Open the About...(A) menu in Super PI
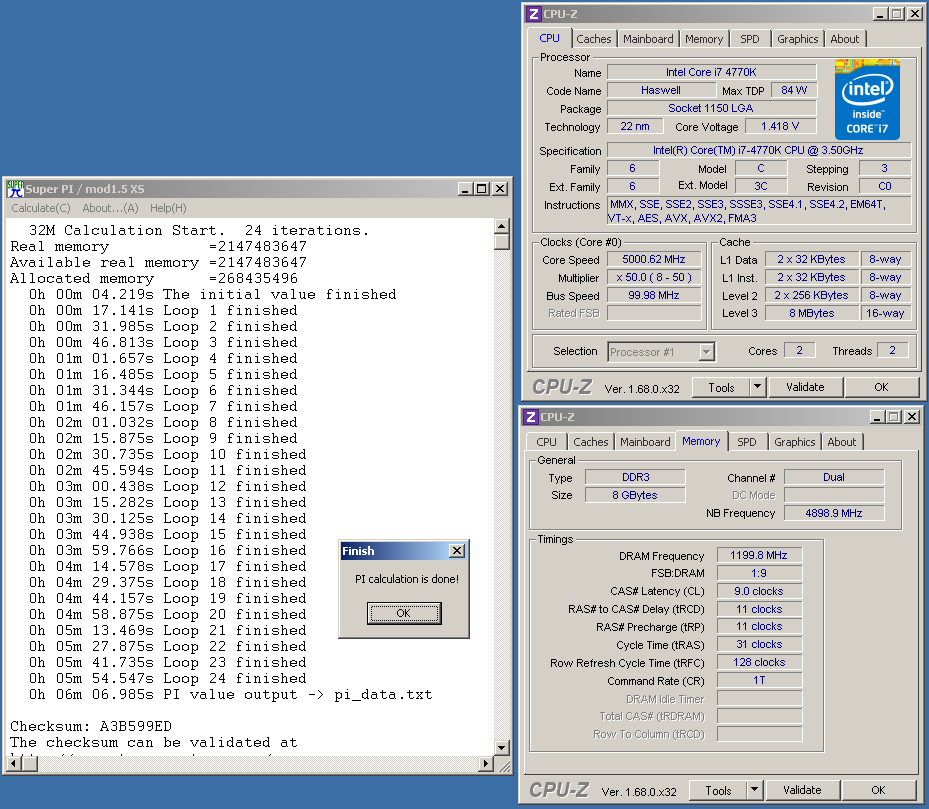The image size is (929, 809). tap(110, 208)
